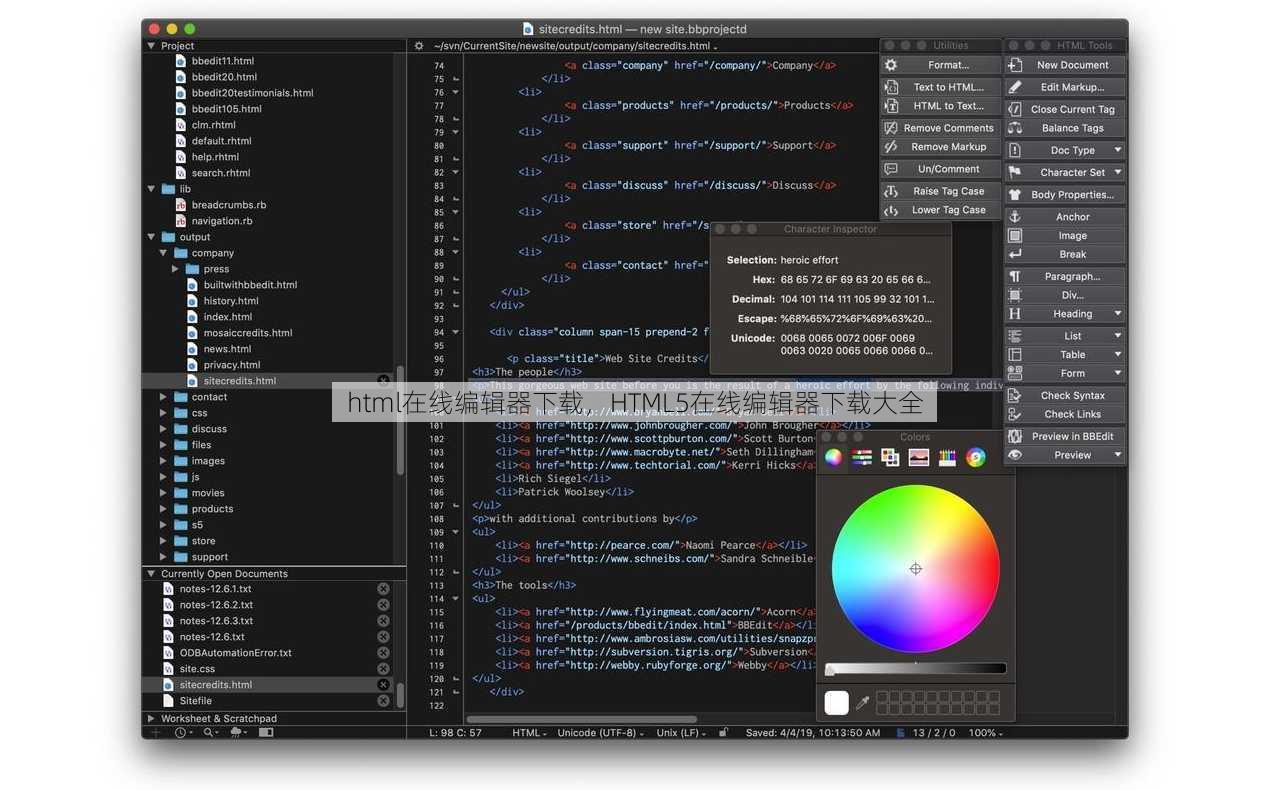Open the Character Set dropdown
Screen dimensions: 1270x790
1065,173
